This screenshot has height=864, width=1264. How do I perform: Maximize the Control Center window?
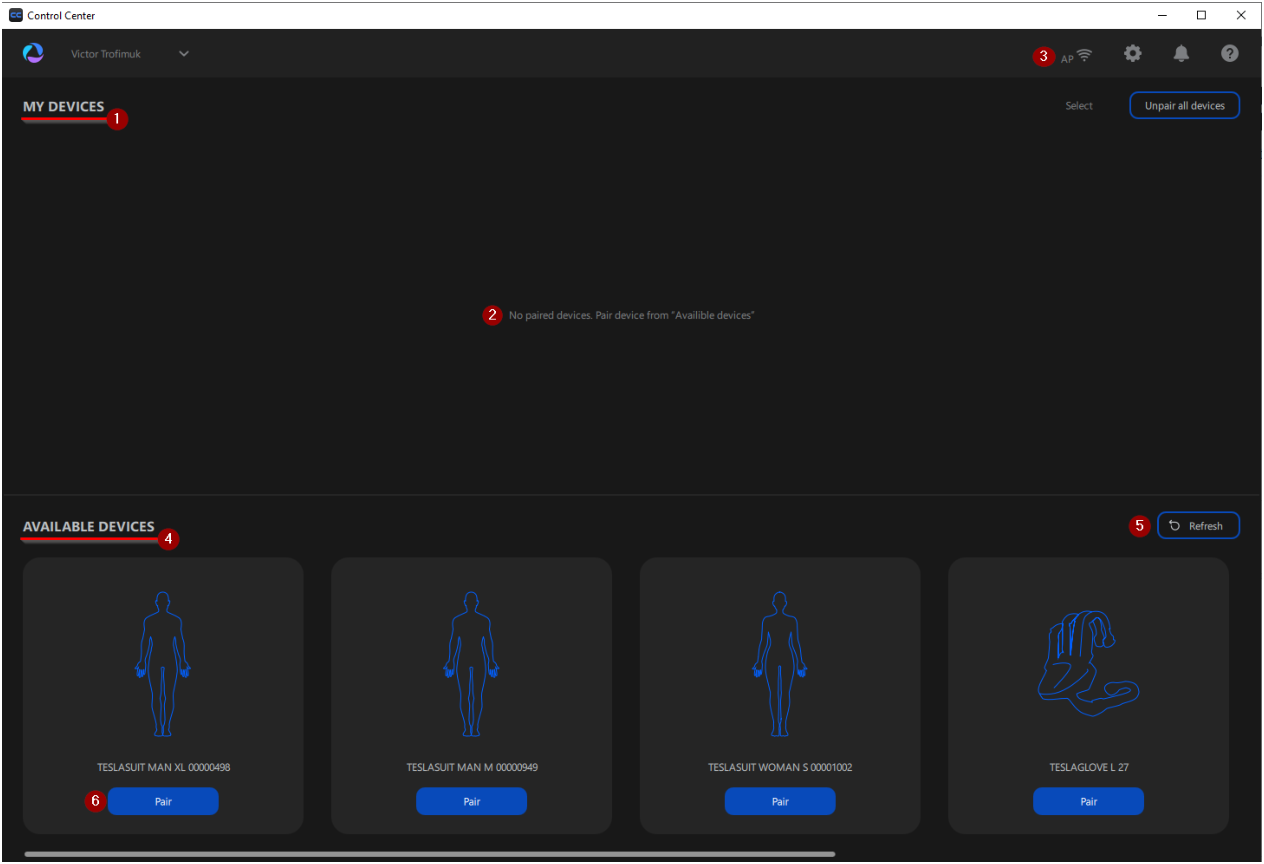click(x=1202, y=15)
